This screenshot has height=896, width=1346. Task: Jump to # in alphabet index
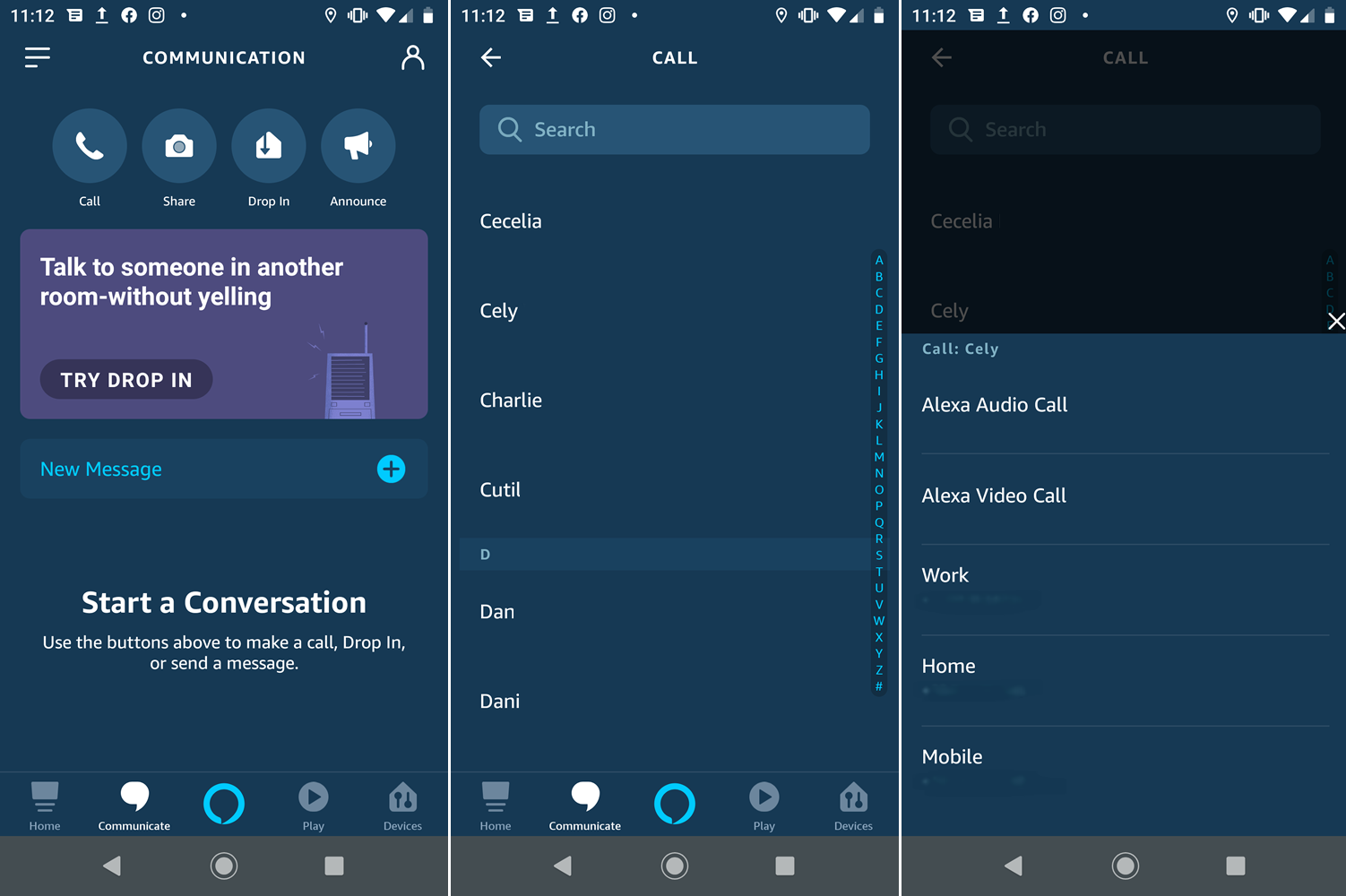pos(879,686)
